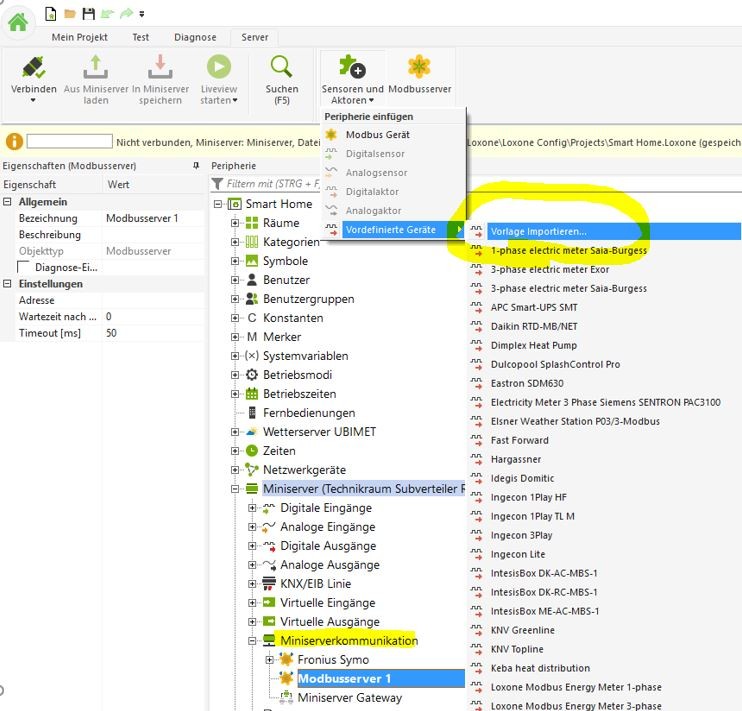Click the Räume tree icon

tap(252, 223)
